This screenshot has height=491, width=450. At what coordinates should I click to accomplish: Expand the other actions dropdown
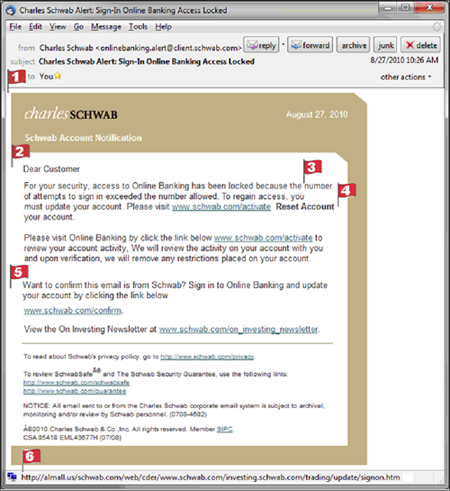pyautogui.click(x=406, y=77)
